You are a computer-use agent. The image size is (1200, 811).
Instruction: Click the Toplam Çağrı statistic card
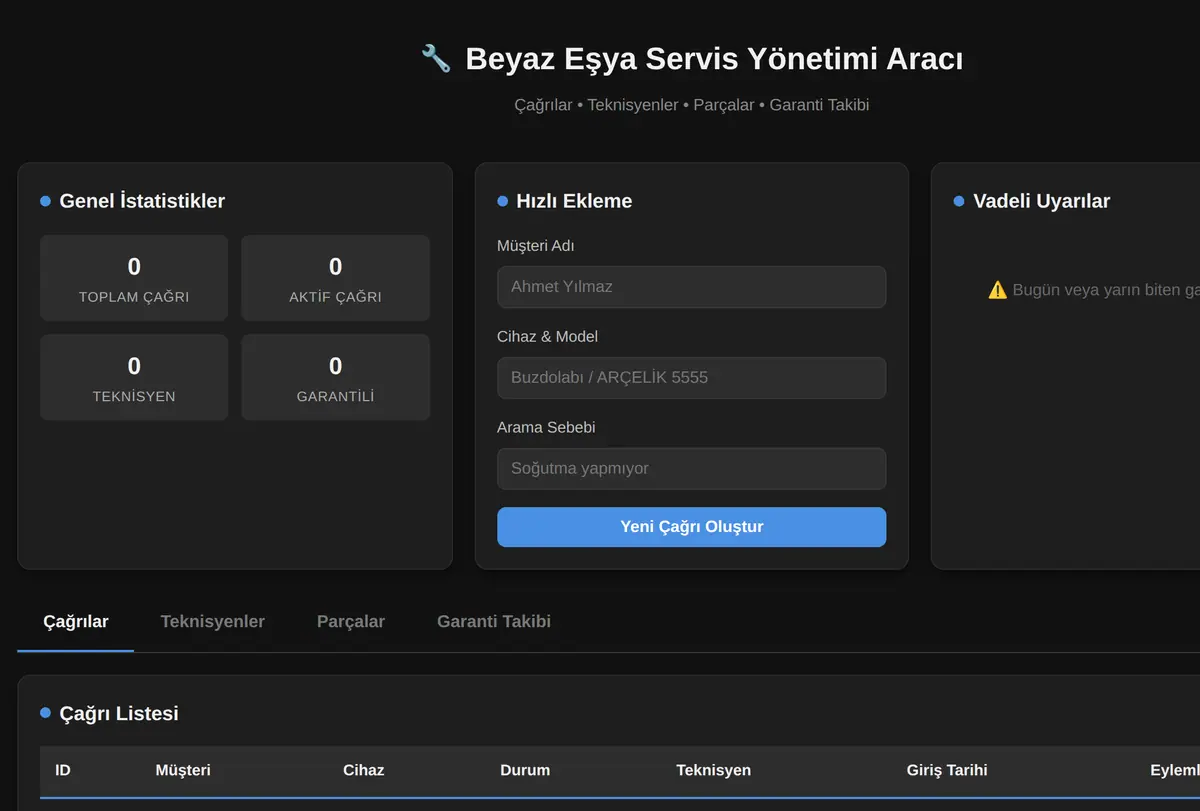134,278
